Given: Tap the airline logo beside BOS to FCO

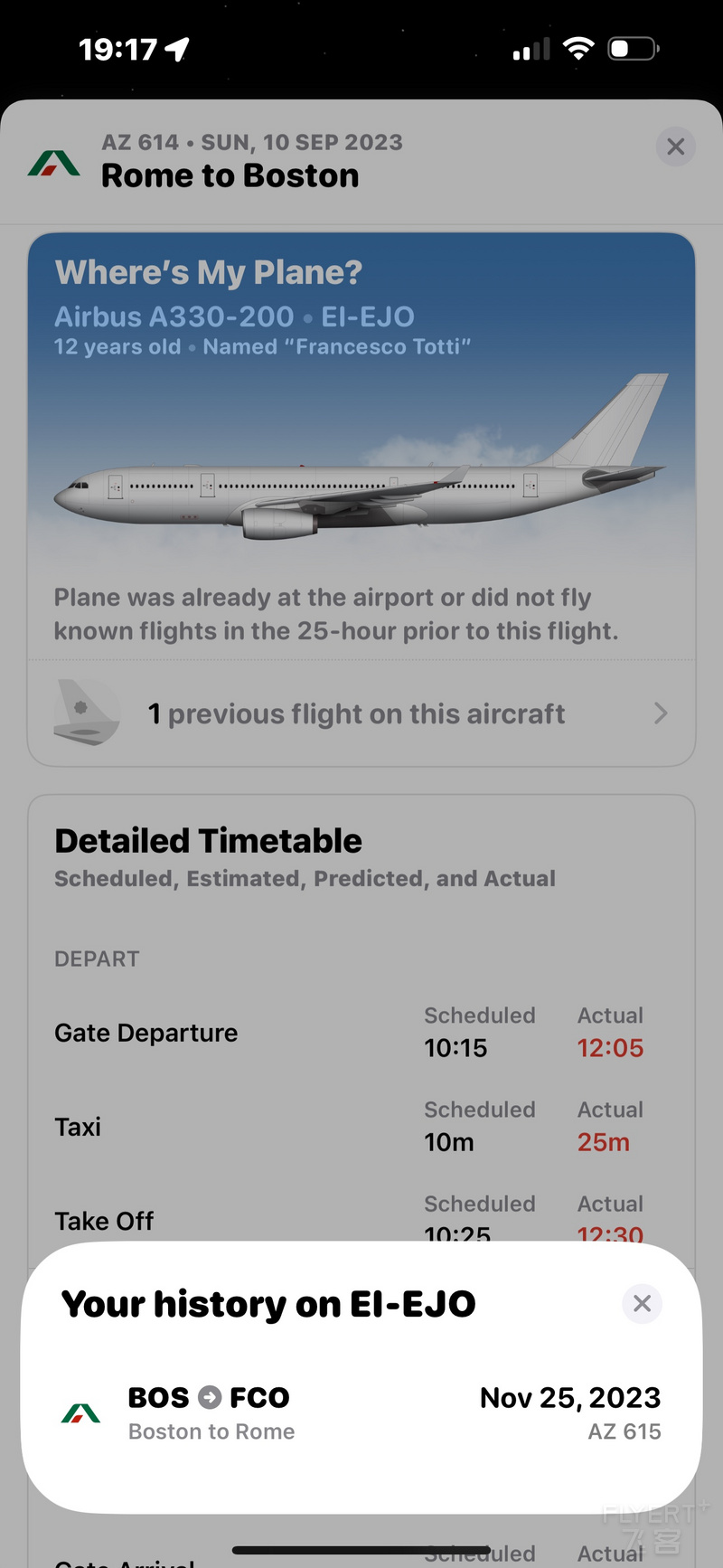Looking at the screenshot, I should 80,1412.
